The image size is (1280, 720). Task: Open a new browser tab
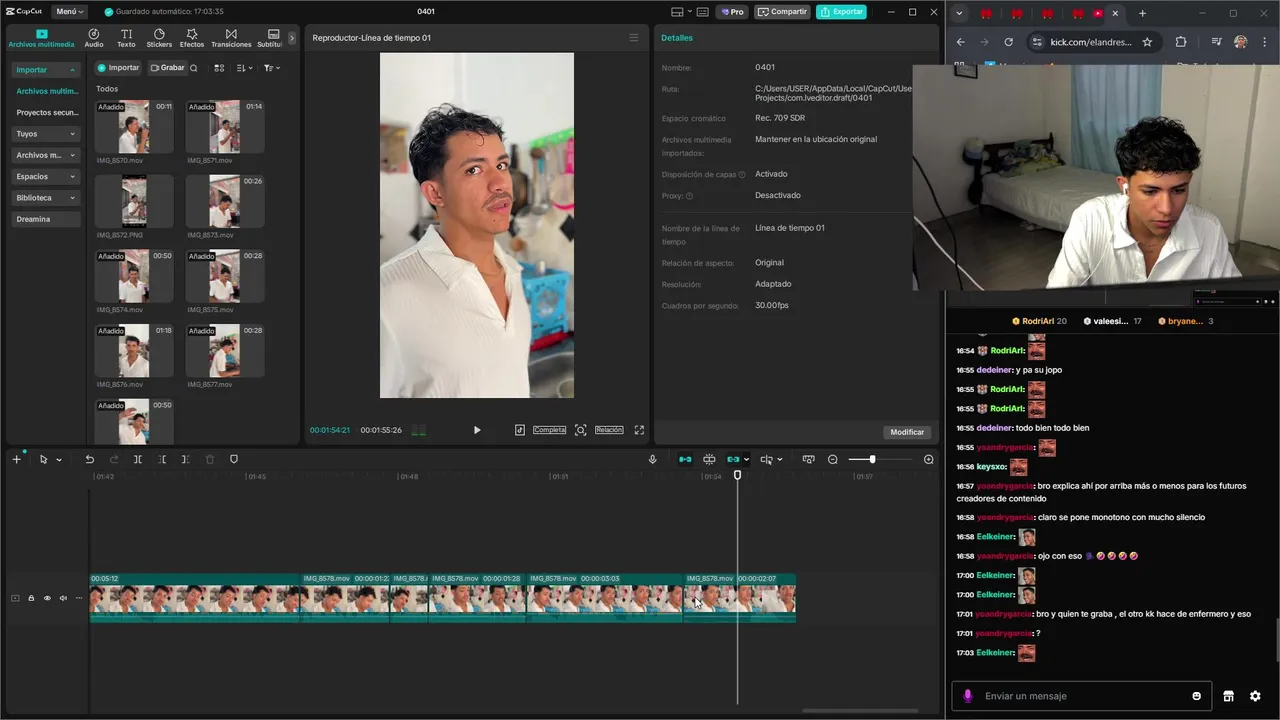(1142, 13)
